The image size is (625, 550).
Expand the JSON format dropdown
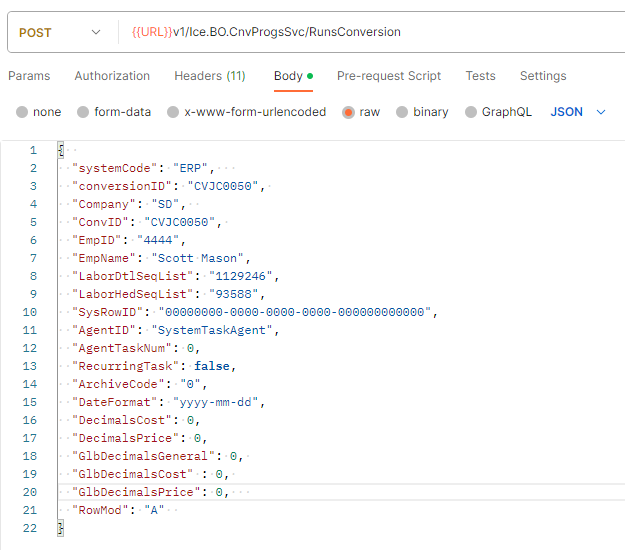click(578, 112)
